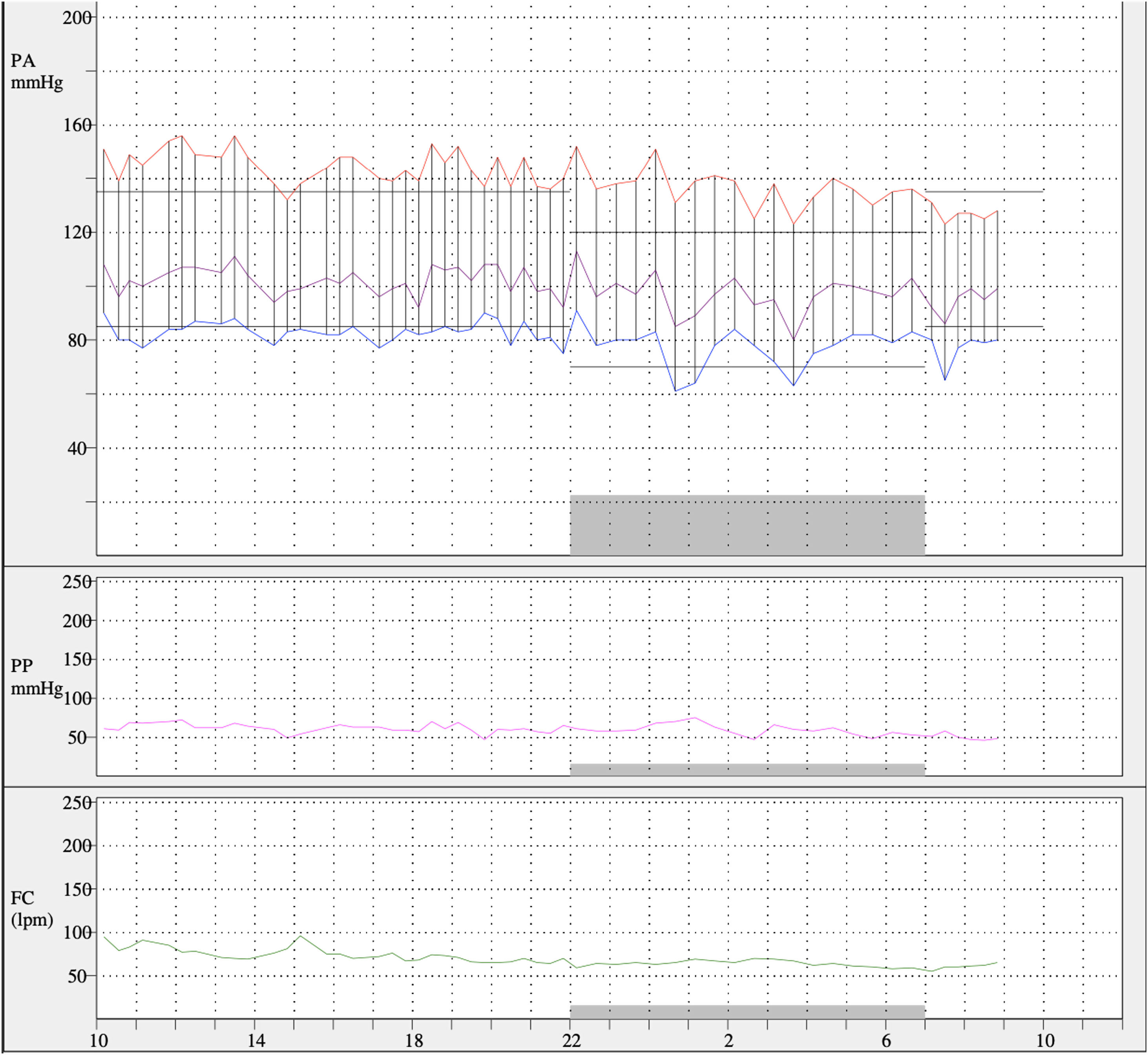Click the 250 label on PP axis
This screenshot has width=1148, height=1055.
pos(77,582)
